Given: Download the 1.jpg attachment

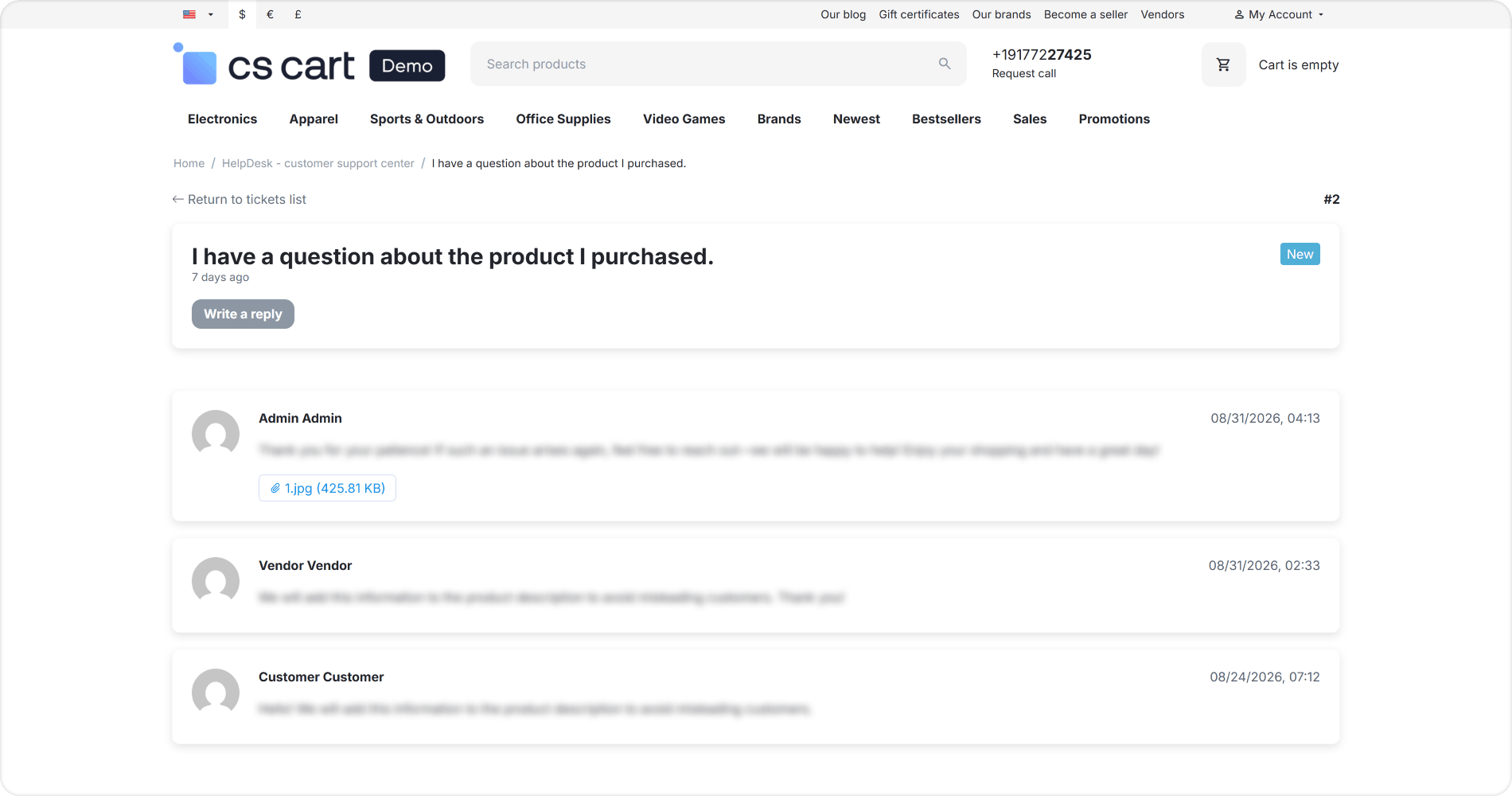Looking at the screenshot, I should coord(327,488).
